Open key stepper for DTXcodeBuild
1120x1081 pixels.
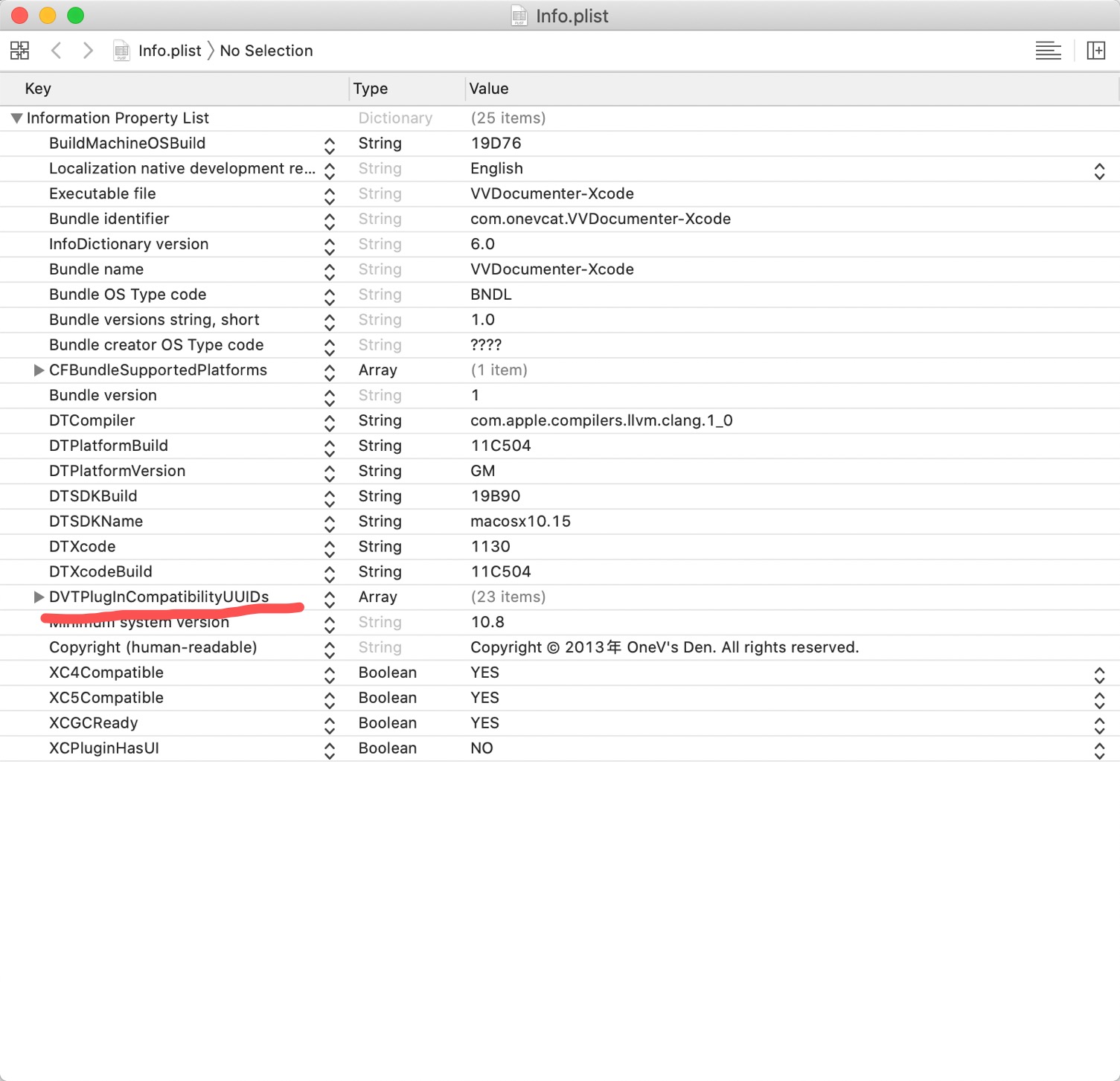click(330, 574)
